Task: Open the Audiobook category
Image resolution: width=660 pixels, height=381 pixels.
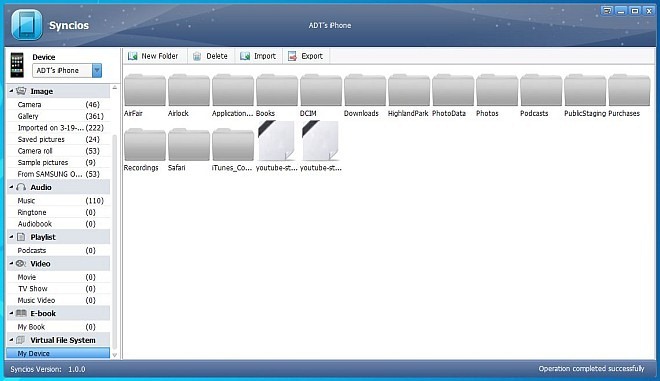Action: click(59, 224)
